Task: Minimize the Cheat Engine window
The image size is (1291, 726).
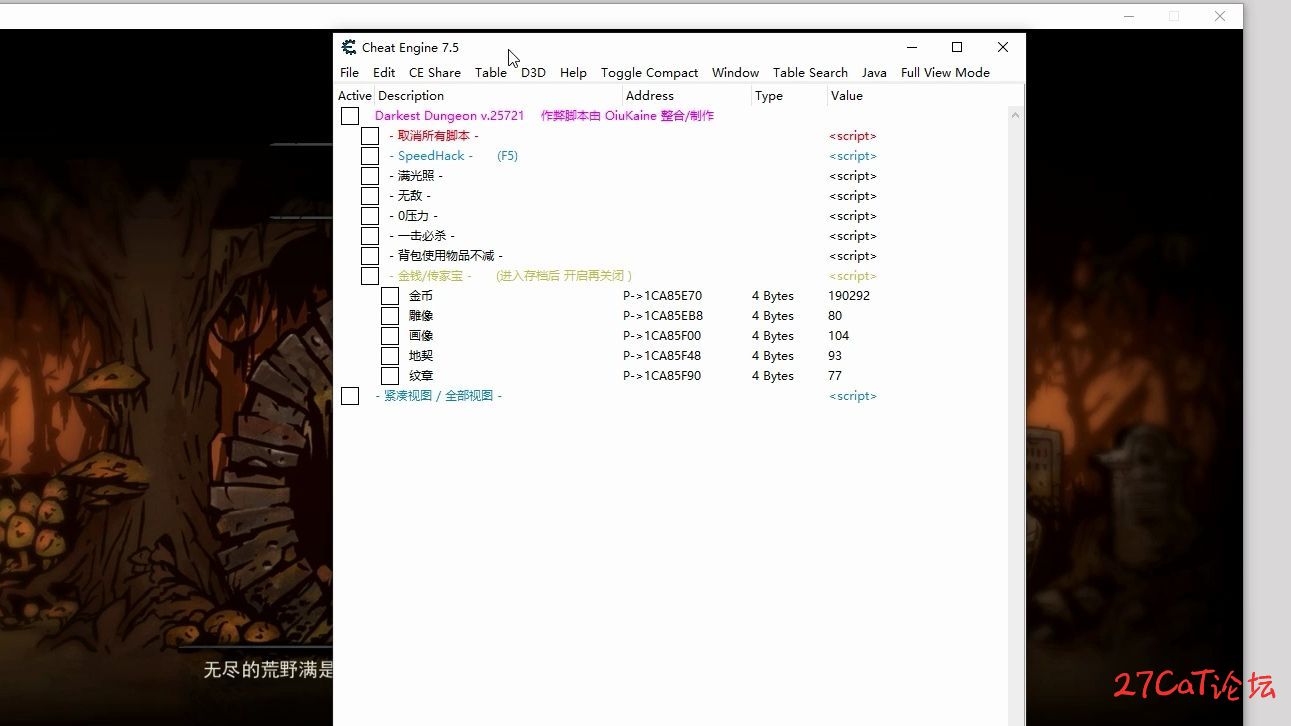Action: click(x=912, y=47)
